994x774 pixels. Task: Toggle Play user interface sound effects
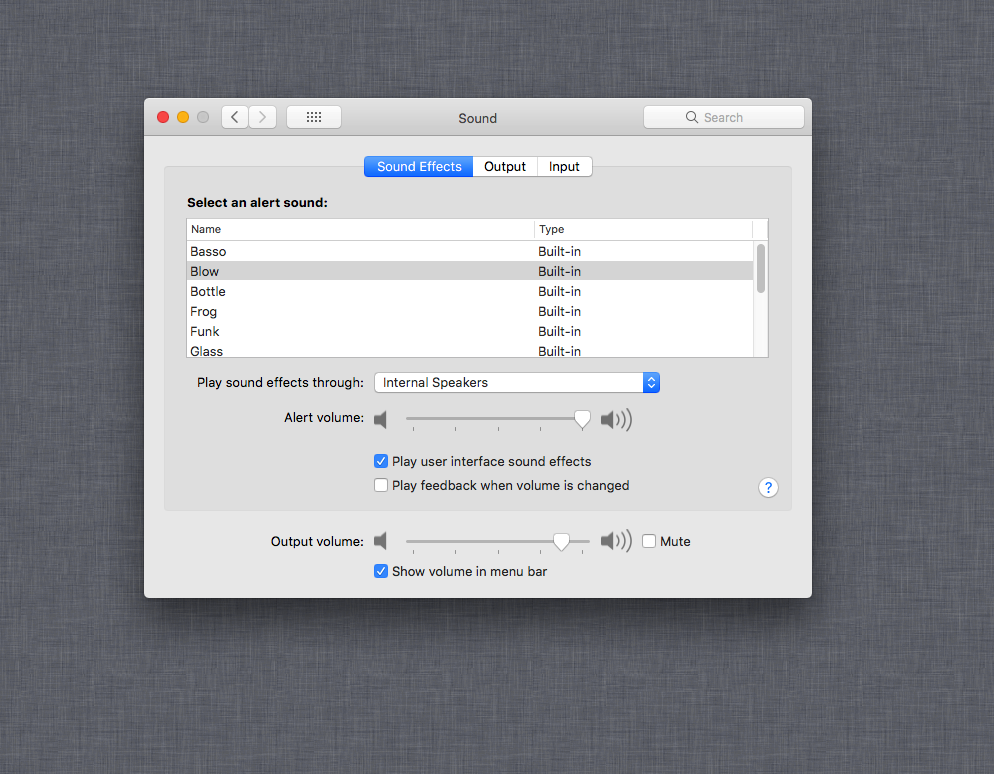pyautogui.click(x=381, y=461)
